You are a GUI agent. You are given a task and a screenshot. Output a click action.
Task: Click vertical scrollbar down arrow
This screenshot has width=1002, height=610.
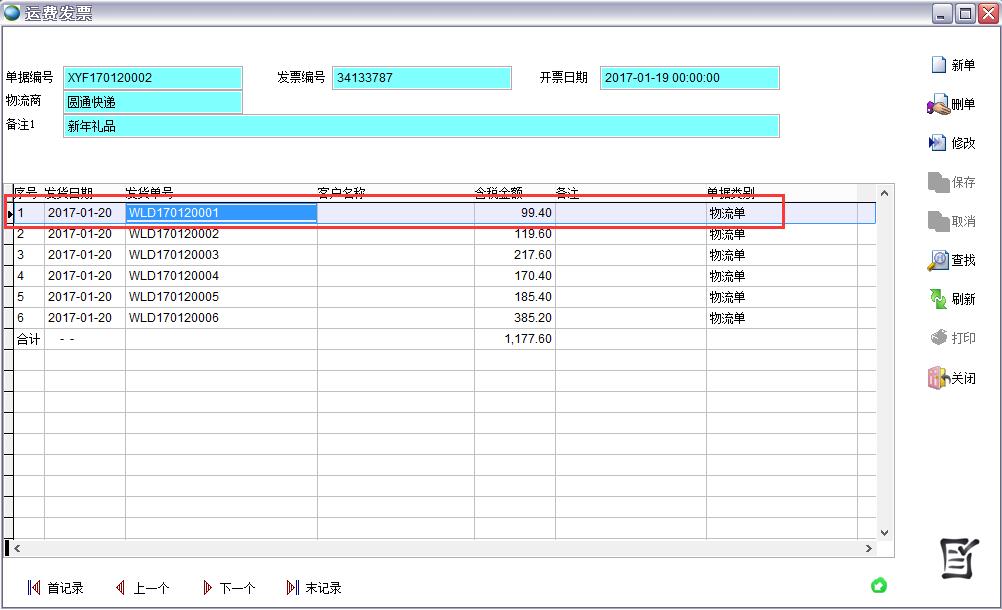click(884, 533)
